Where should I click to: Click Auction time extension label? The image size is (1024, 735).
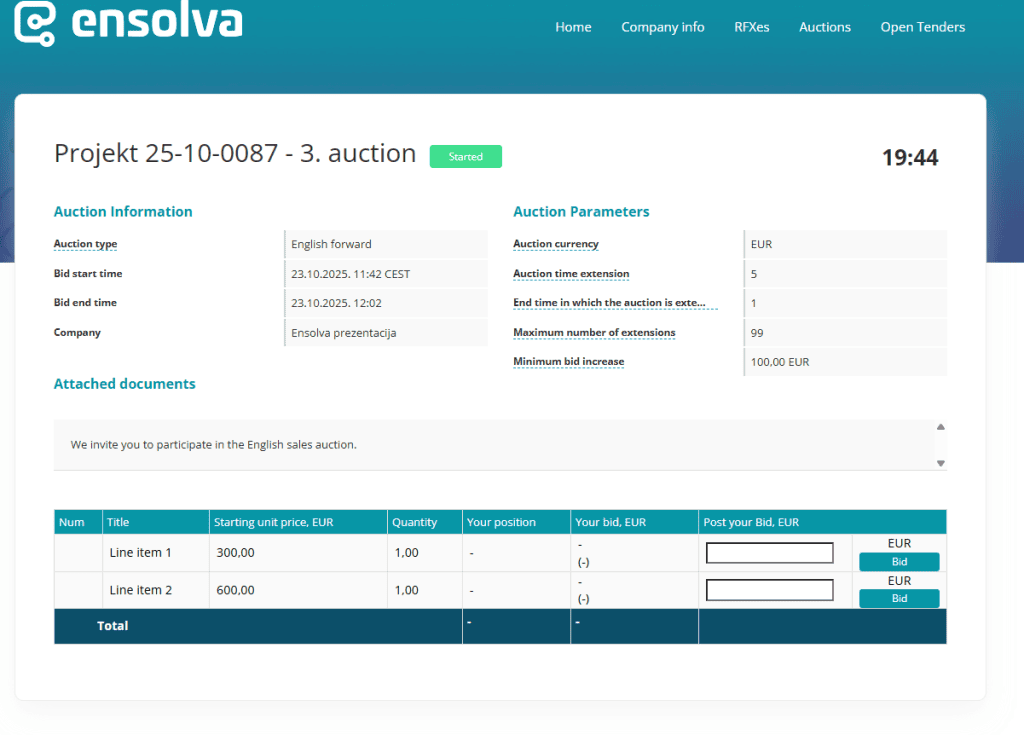[571, 274]
